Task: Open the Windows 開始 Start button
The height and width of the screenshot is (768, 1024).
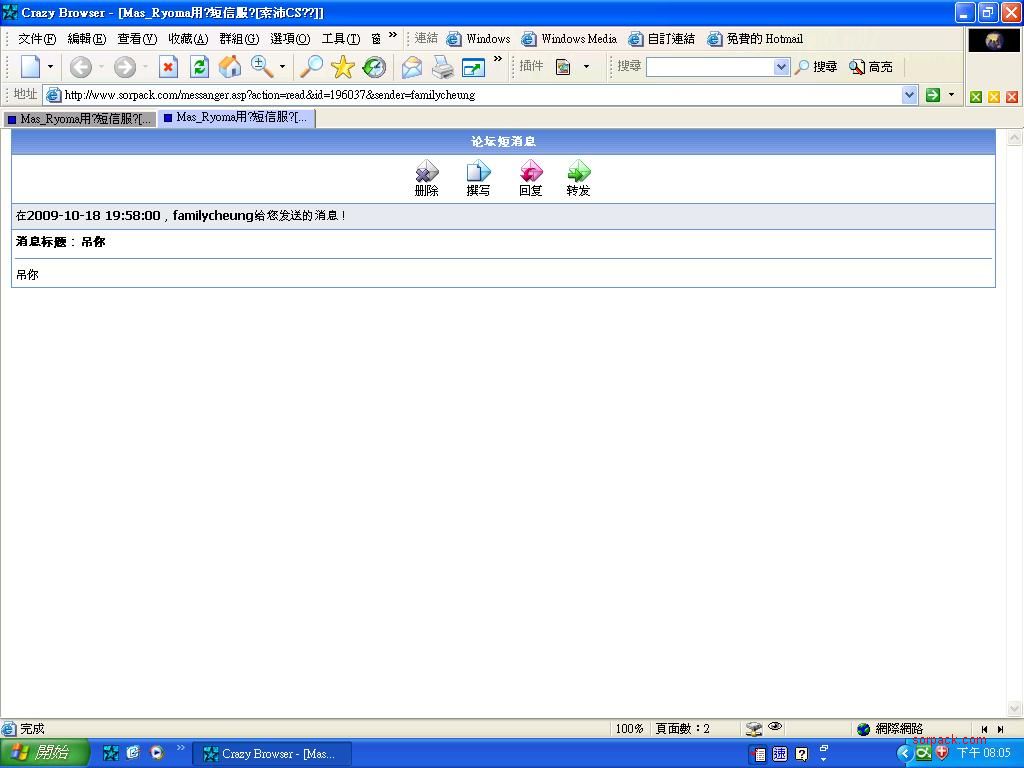Action: pos(43,753)
